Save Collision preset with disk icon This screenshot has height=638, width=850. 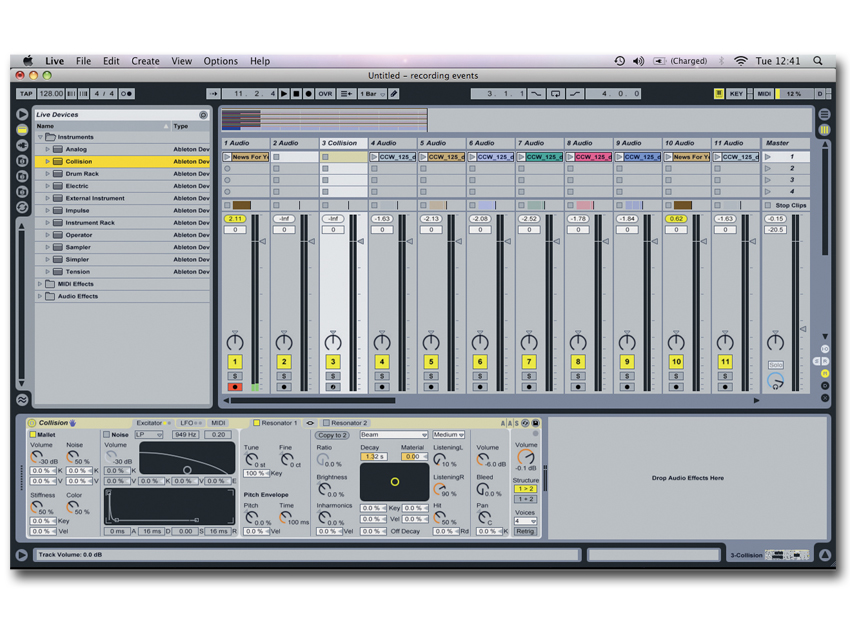[536, 423]
